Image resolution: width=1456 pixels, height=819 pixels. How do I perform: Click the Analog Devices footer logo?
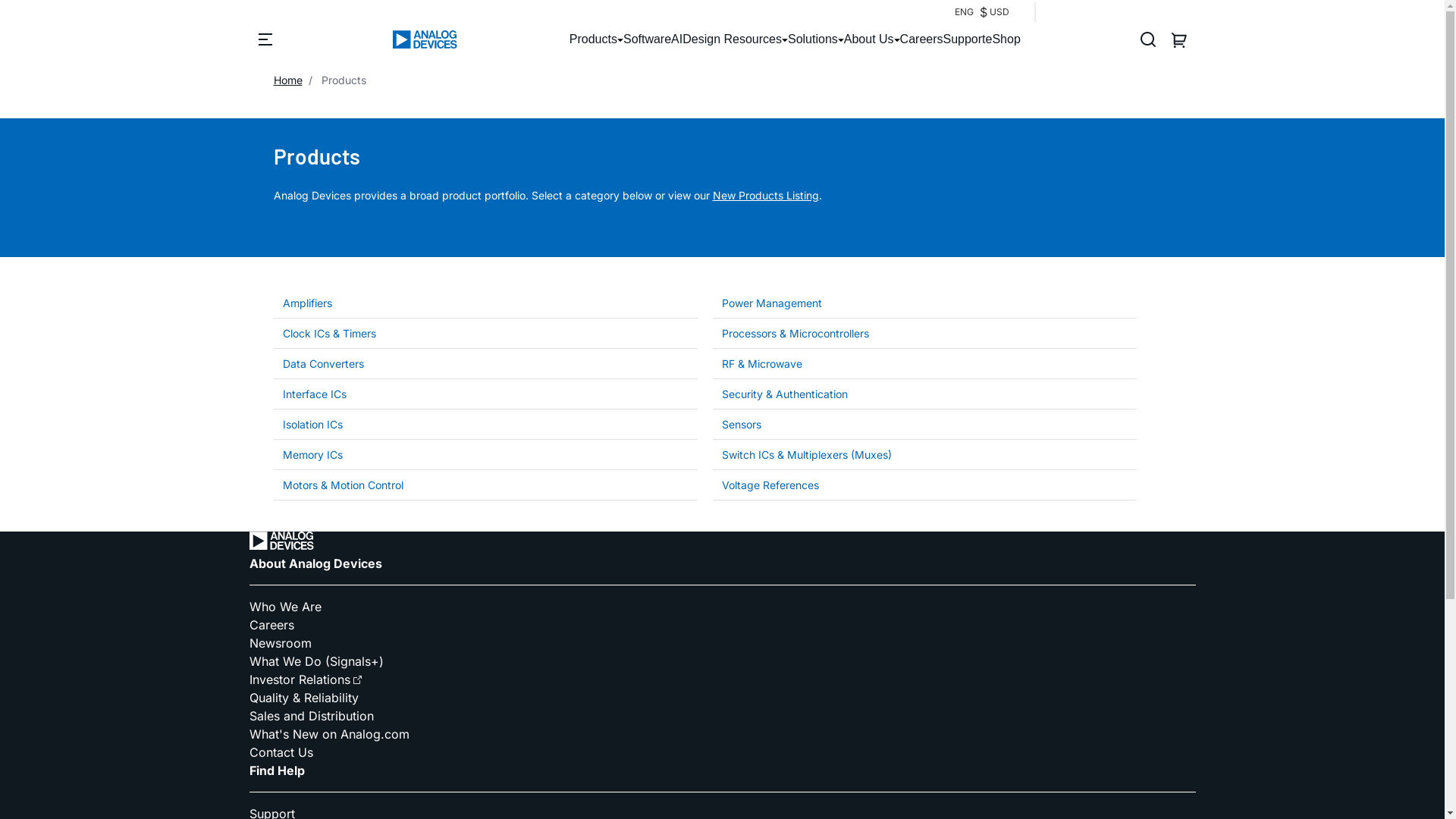[281, 541]
